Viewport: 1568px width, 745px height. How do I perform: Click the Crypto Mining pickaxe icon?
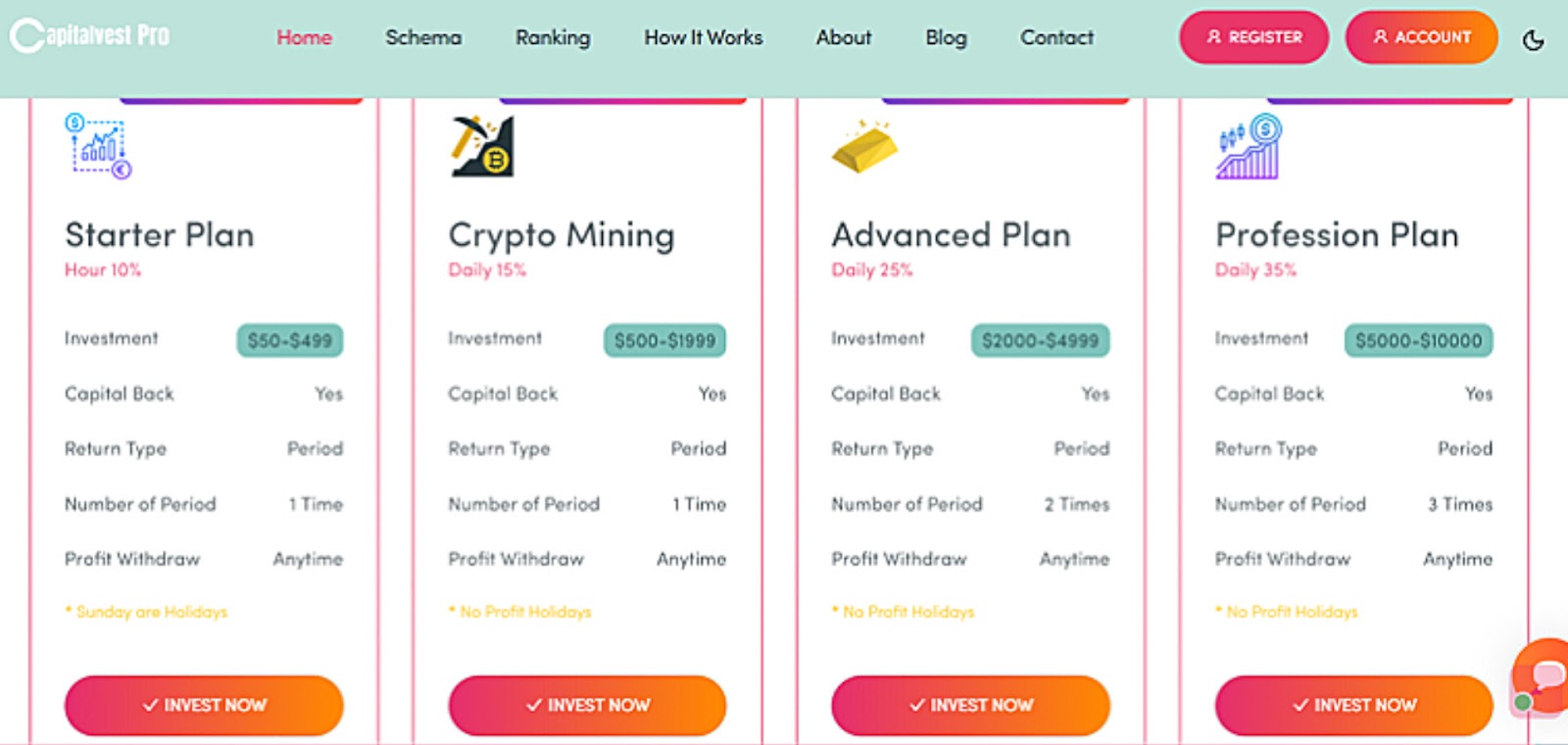pyautogui.click(x=482, y=147)
